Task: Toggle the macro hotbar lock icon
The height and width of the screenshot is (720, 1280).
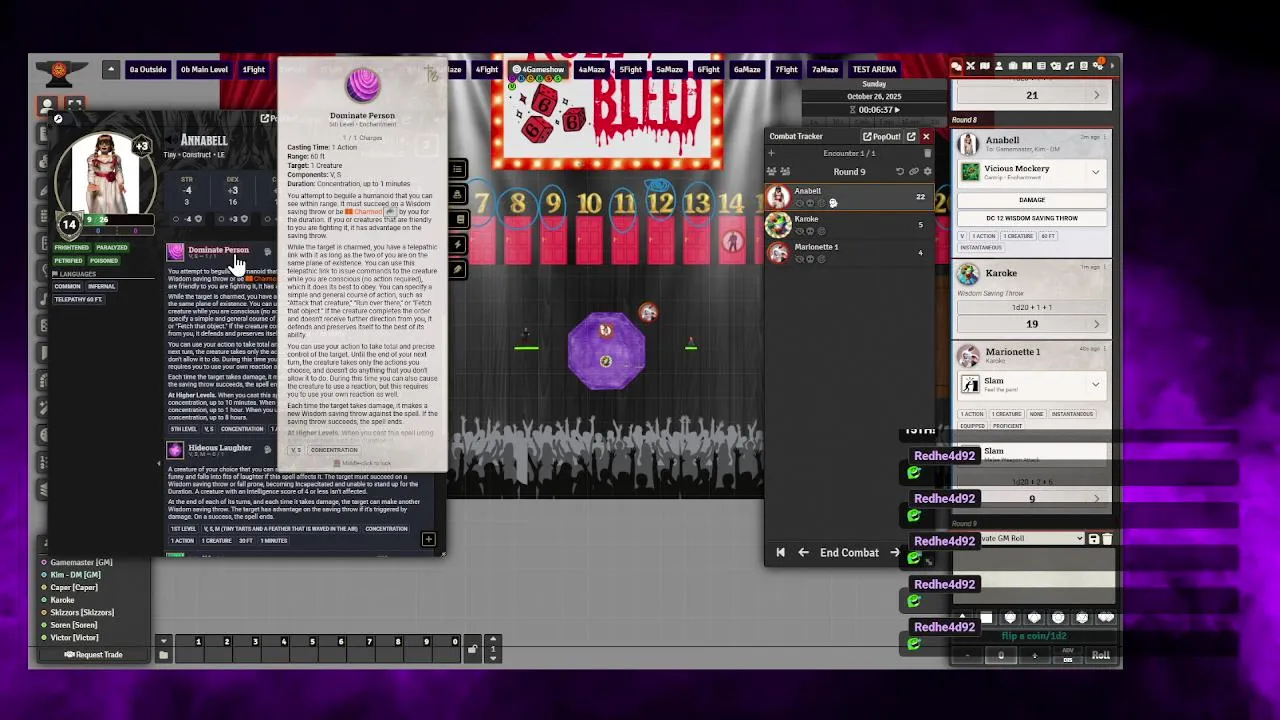Action: click(472, 649)
